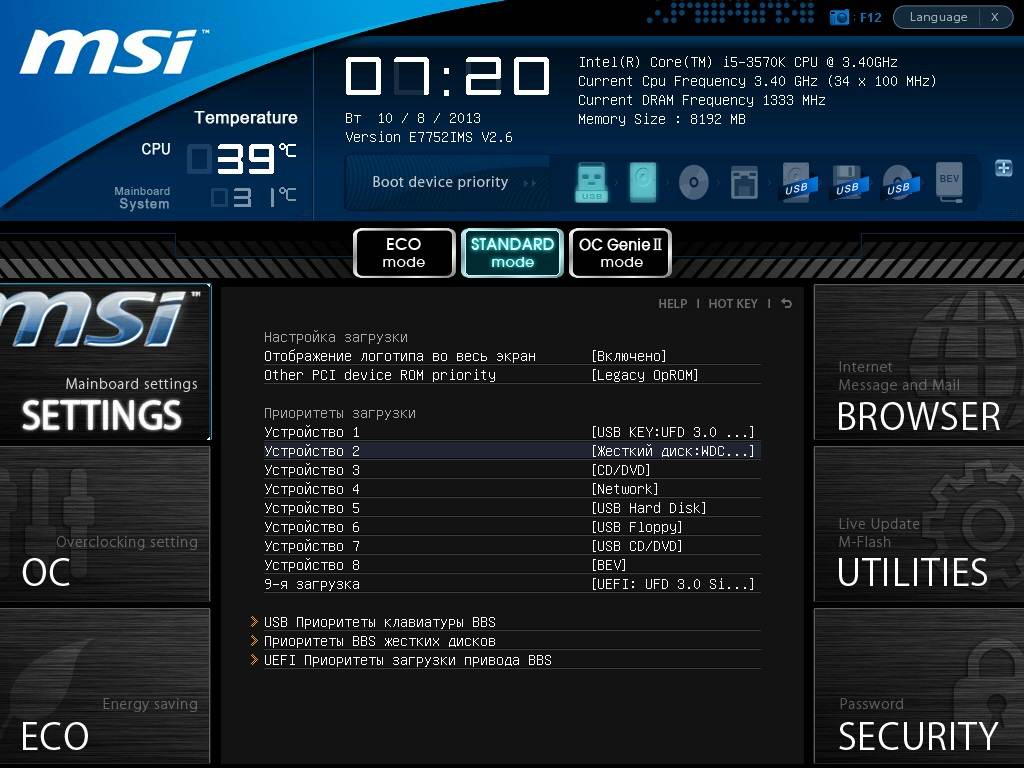Screen dimensions: 1024x768
Task: Click the CD/DVD boot device icon
Action: click(694, 183)
